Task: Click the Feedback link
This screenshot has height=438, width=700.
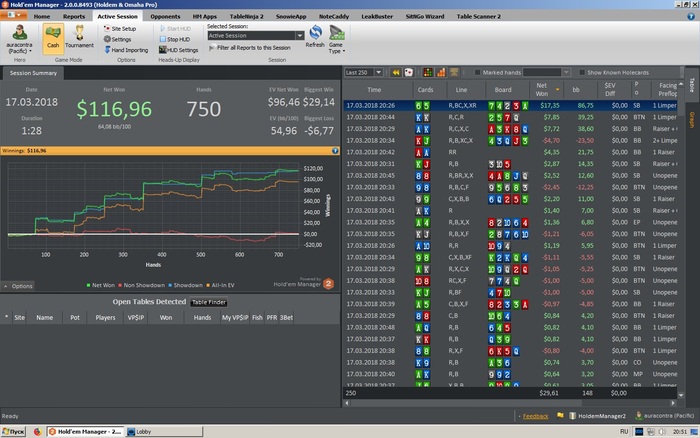Action: click(x=535, y=416)
